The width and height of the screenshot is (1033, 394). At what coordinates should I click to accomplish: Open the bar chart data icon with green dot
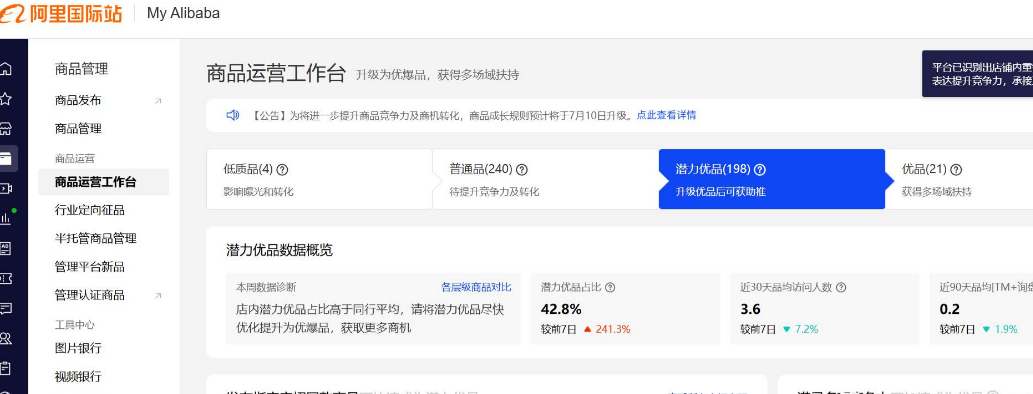click(6, 217)
